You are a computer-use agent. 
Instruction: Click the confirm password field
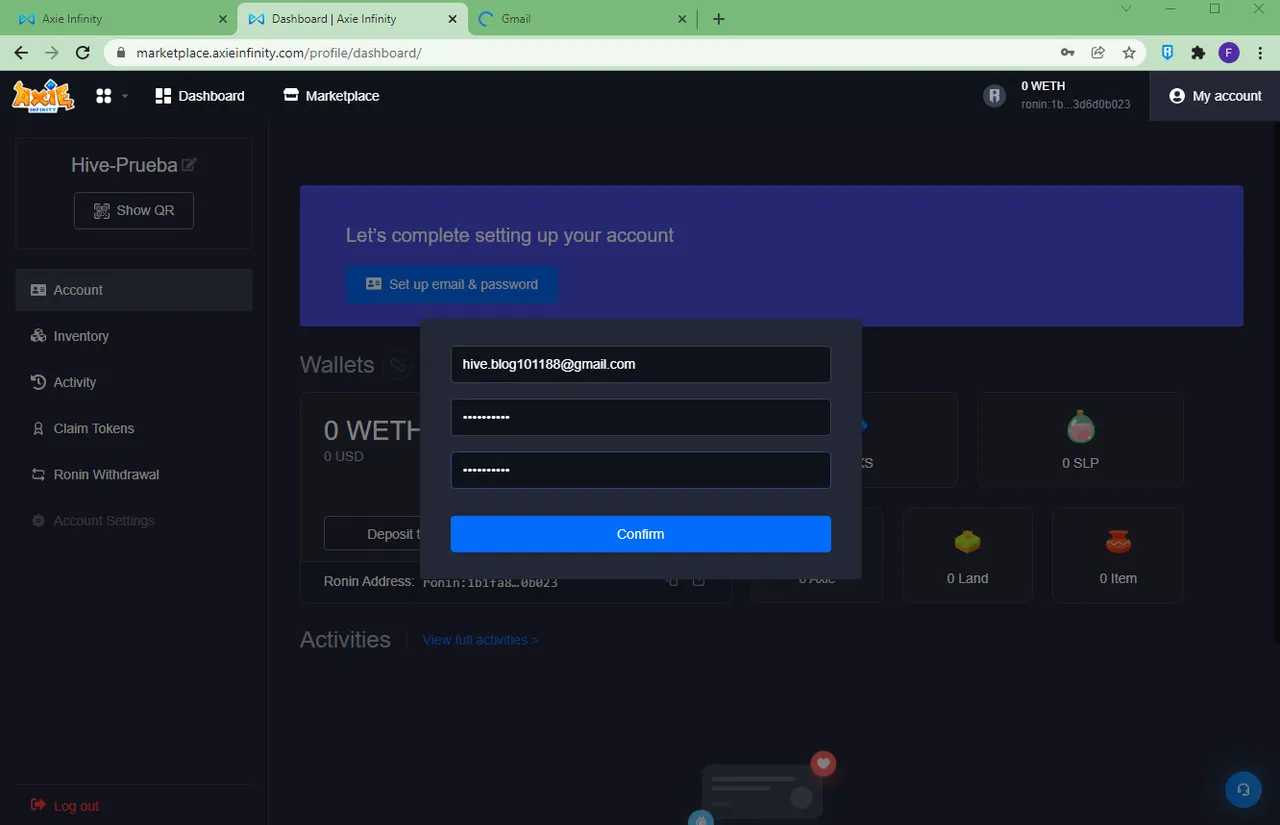[x=640, y=470]
